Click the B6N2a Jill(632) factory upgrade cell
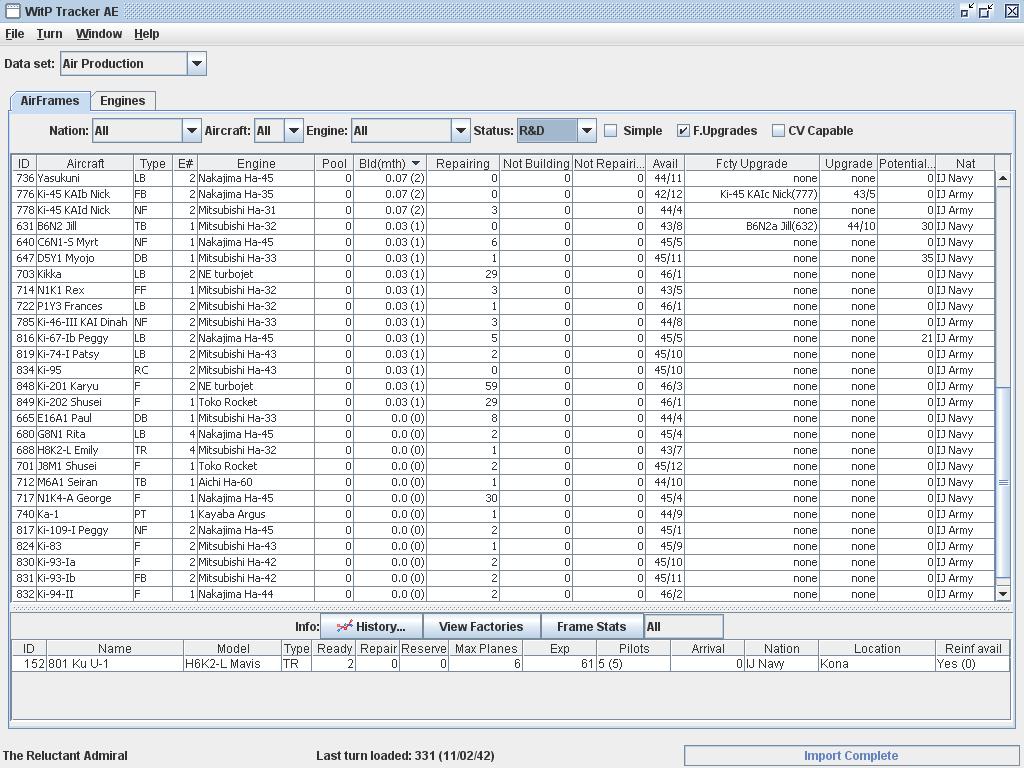1024x768 pixels. 752,226
